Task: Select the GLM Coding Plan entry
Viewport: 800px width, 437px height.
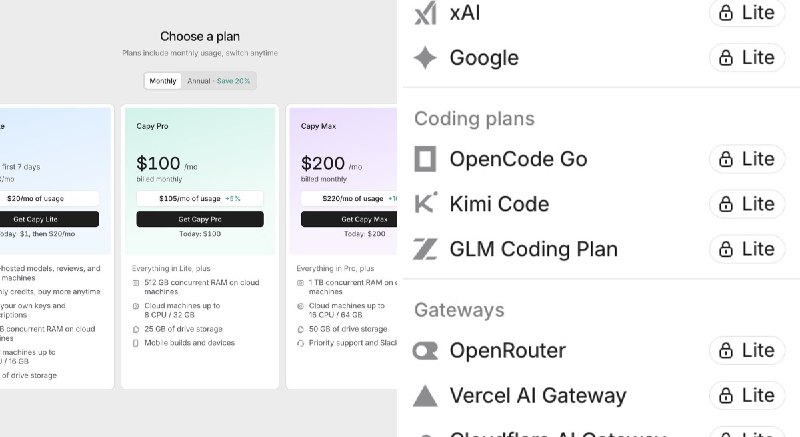Action: point(599,249)
